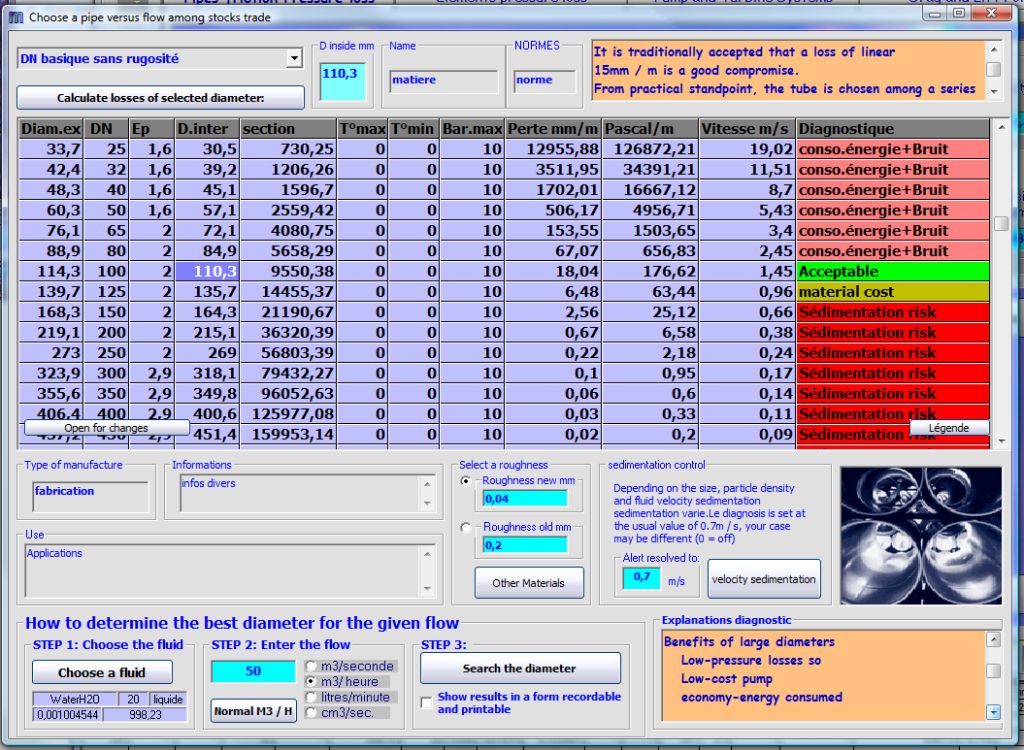Image resolution: width=1024 pixels, height=750 pixels.
Task: Select cm3/sec. unit radio
Action: (311, 713)
